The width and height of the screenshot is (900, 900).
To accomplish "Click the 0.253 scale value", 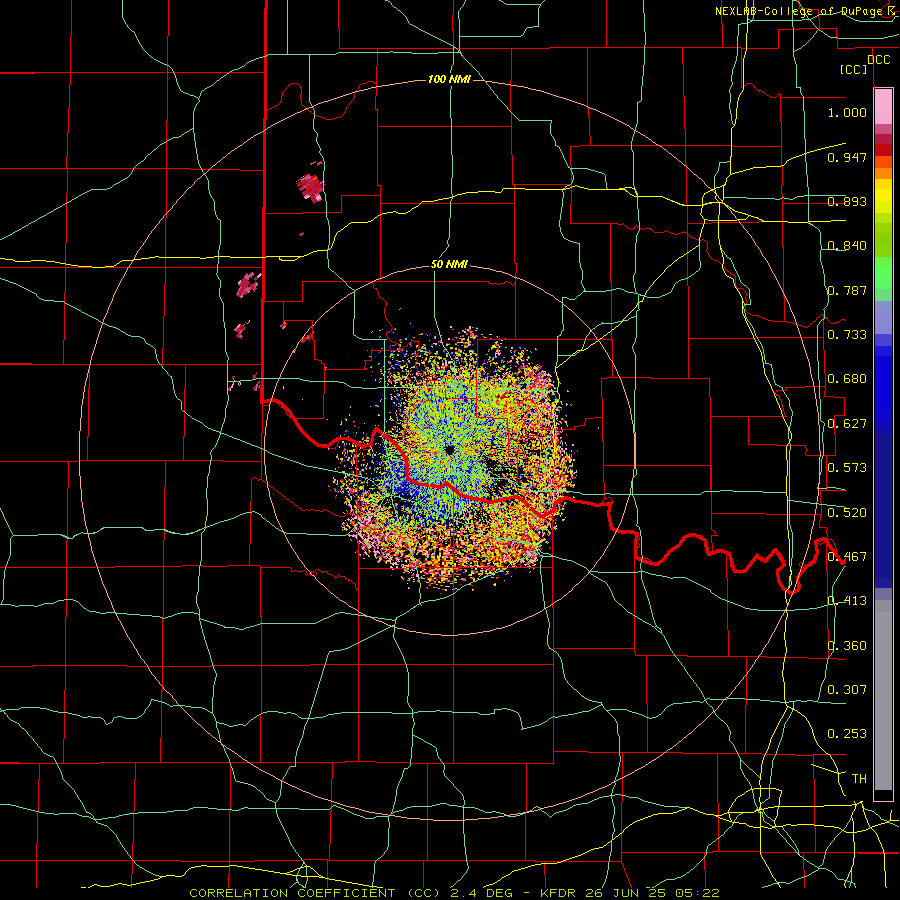I will pos(847,734).
